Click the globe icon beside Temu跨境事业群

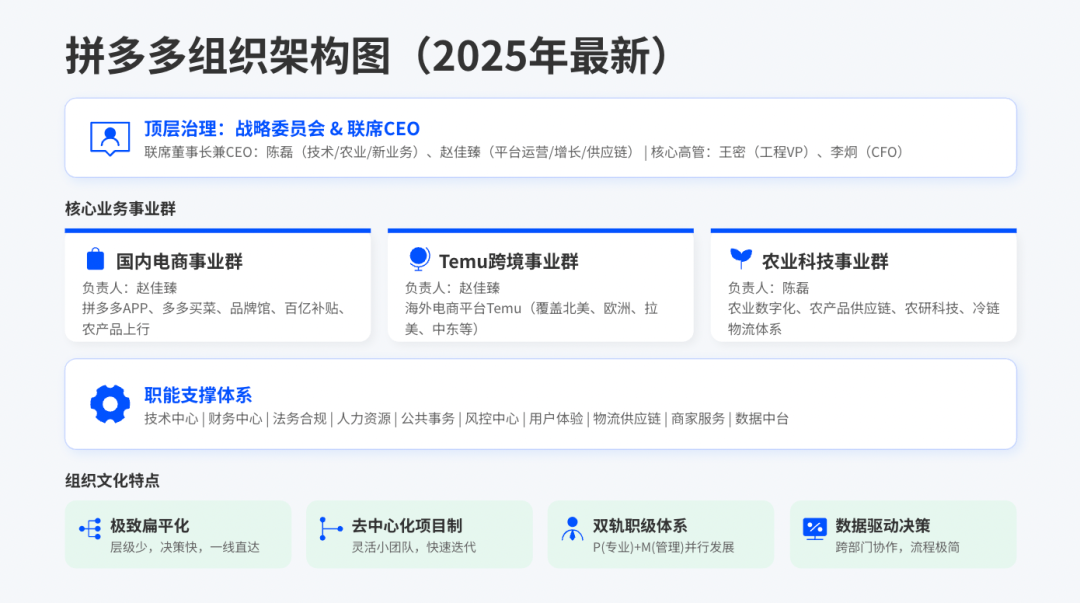click(x=419, y=260)
